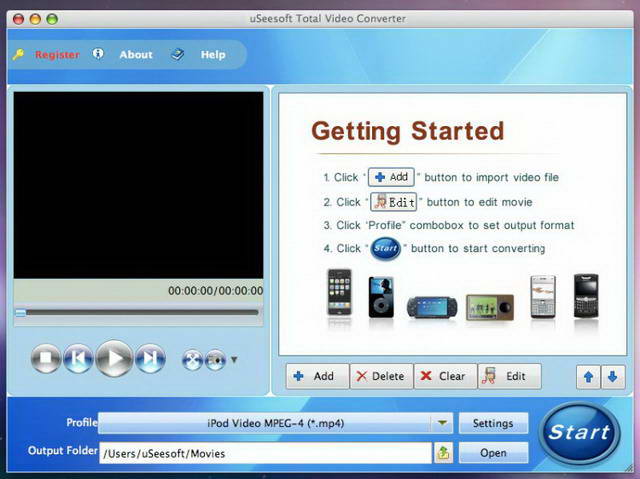This screenshot has height=479, width=640.
Task: Expand snapshot options arrow
Action: 234,359
